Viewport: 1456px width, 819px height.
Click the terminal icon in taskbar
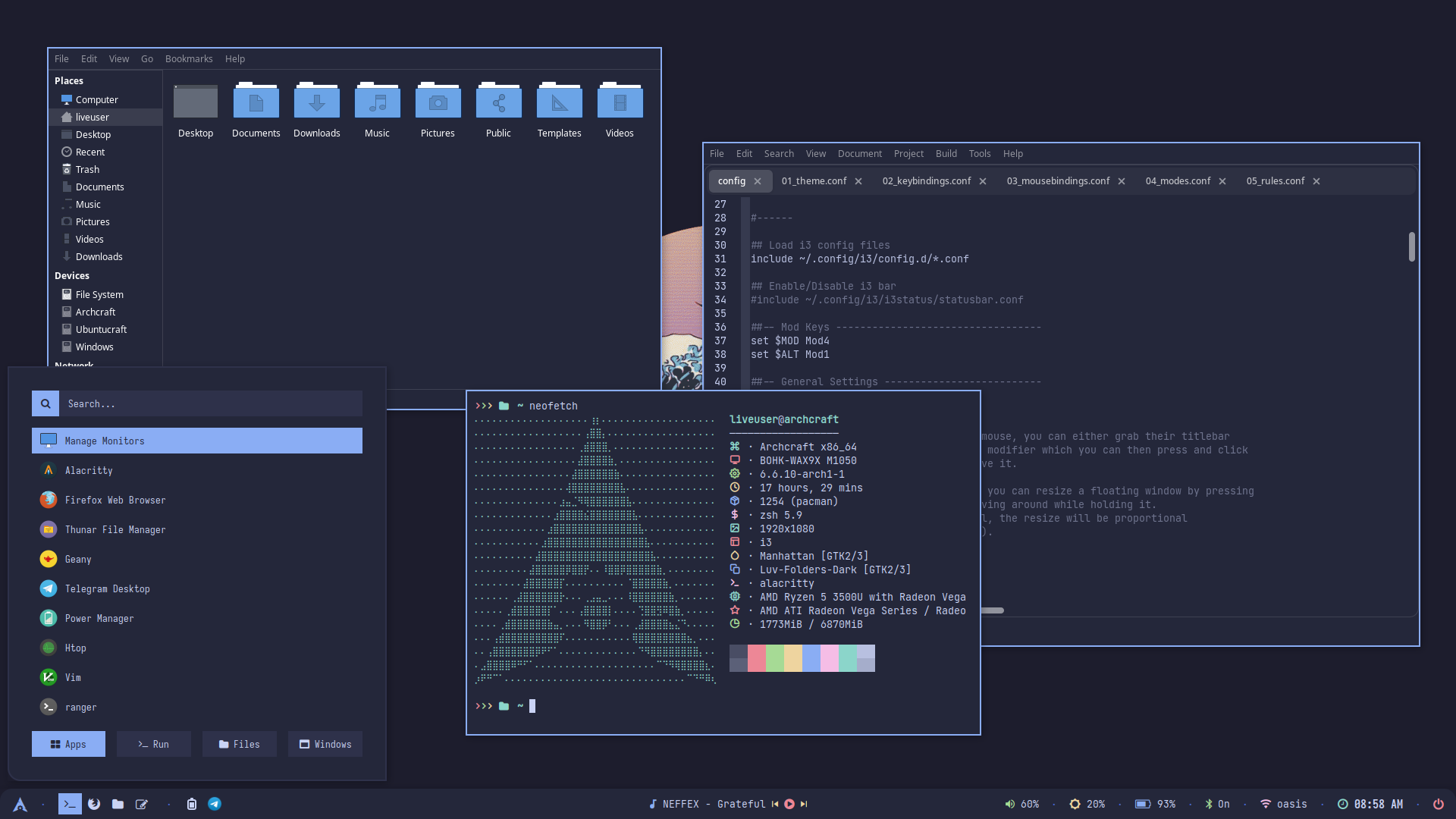click(x=70, y=804)
